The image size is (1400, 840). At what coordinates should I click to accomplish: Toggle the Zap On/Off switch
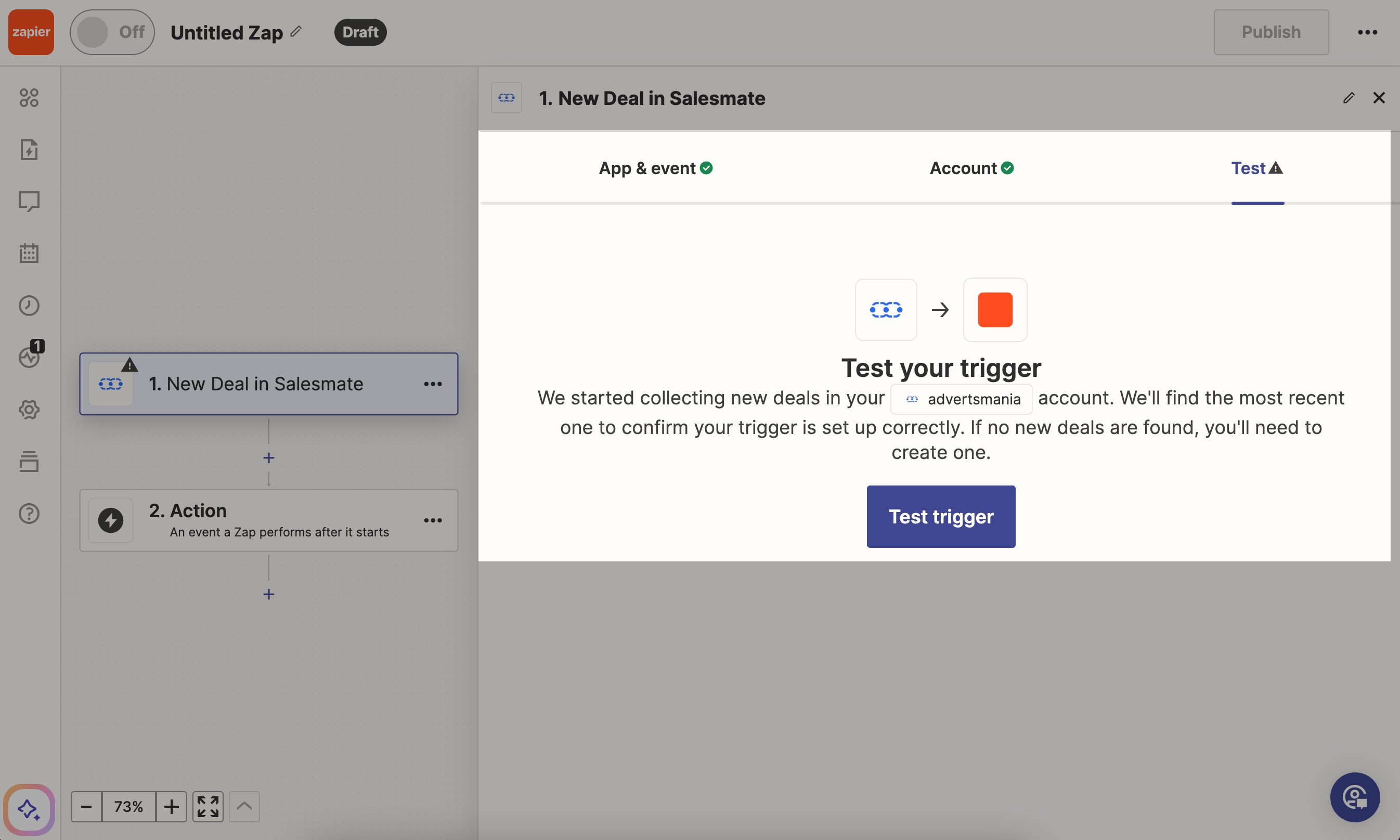coord(112,32)
